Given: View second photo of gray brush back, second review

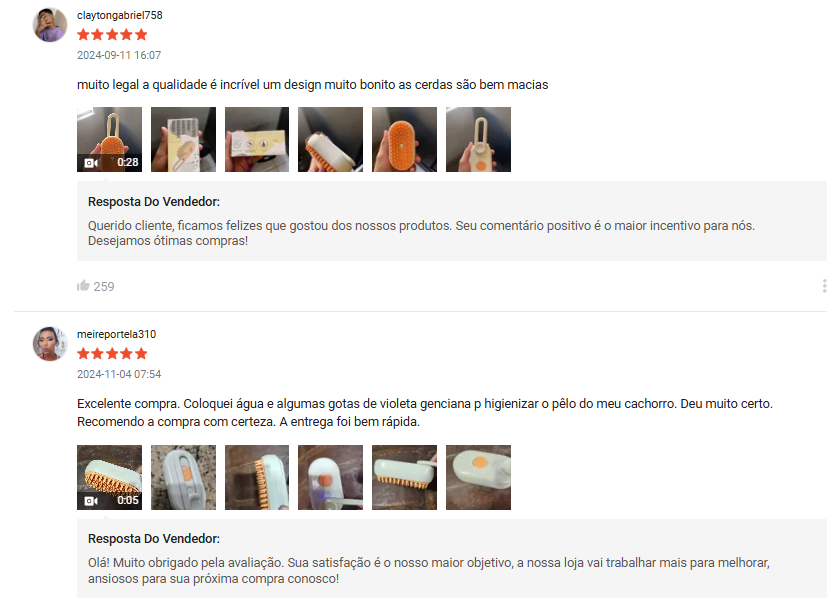Looking at the screenshot, I should pos(183,477).
